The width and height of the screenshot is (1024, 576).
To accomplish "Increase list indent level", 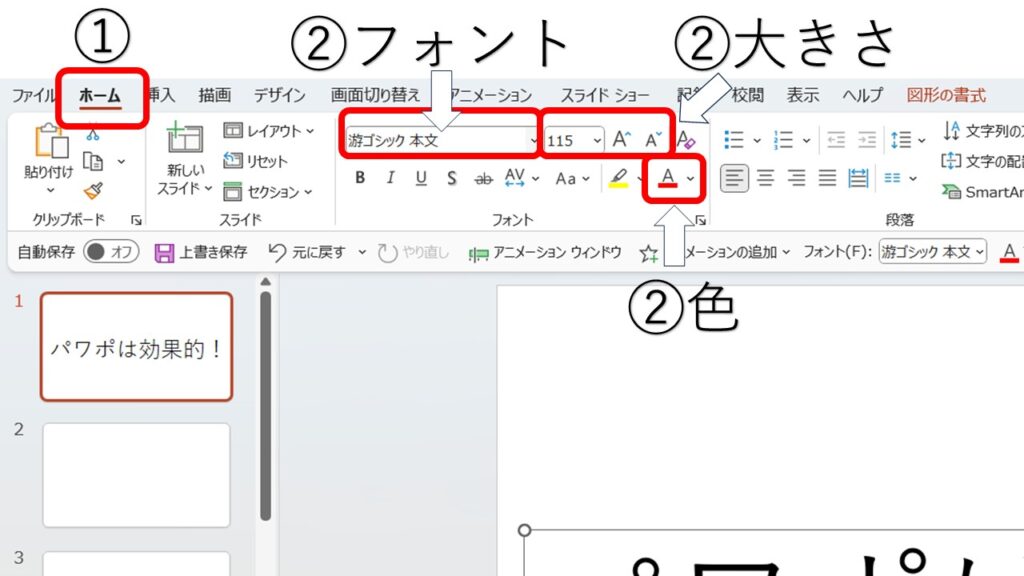I will point(867,140).
